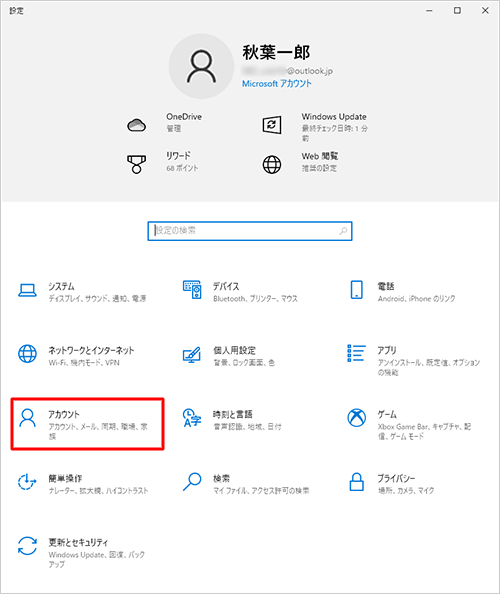500x594 pixels.
Task: Click the デバイス keyboard-speaker icon
Action: point(192,290)
